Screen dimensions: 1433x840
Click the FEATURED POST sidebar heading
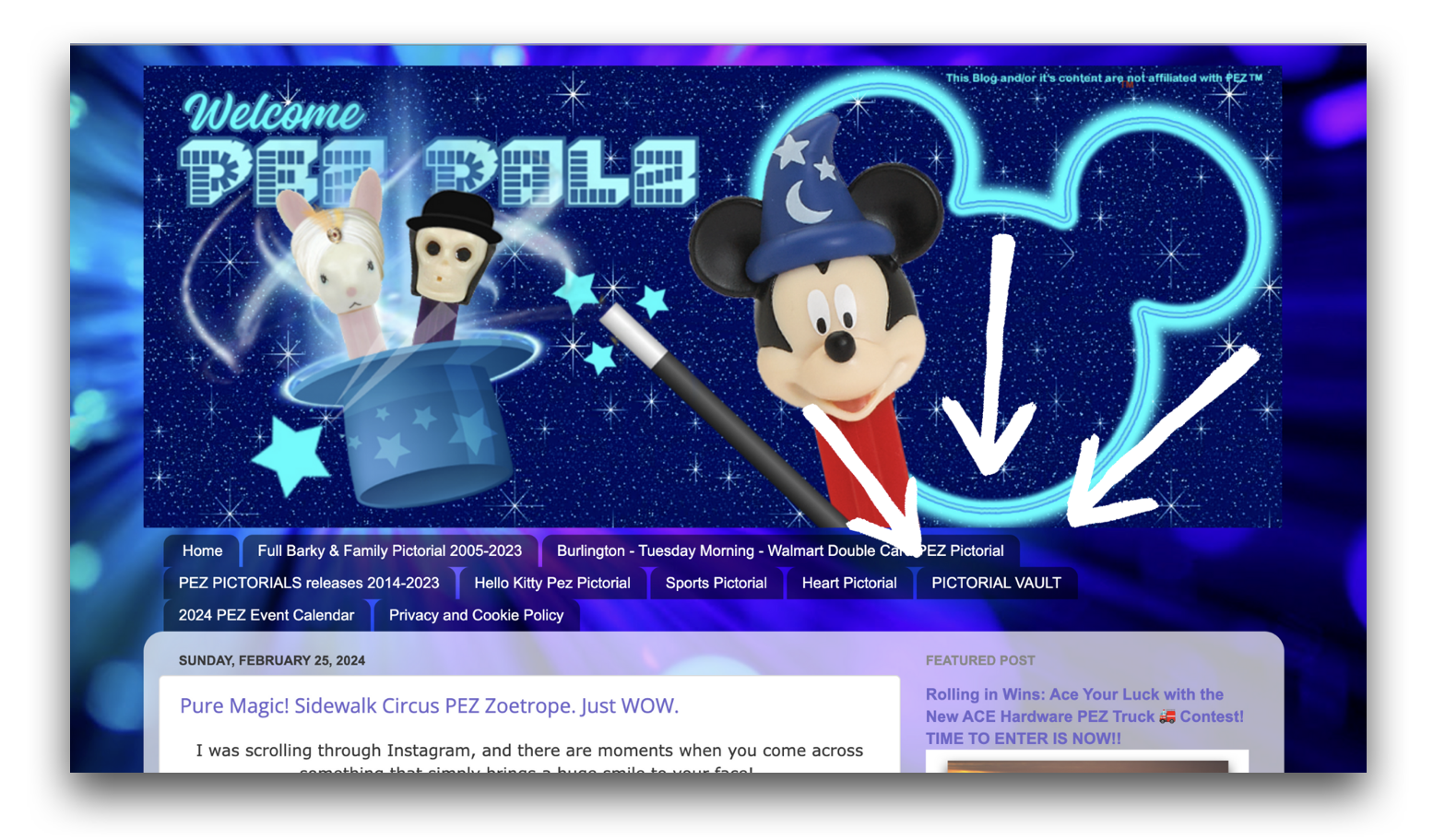980,660
